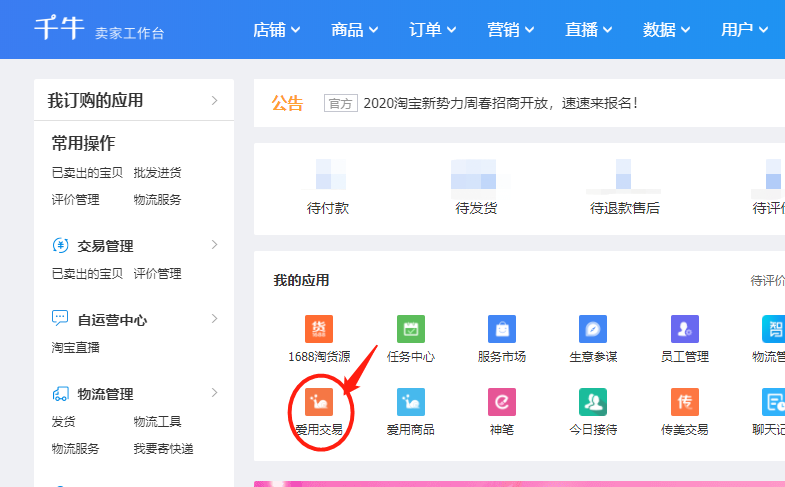This screenshot has height=487, width=785.
Task: Click the 我的应用 heading
Action: [301, 280]
